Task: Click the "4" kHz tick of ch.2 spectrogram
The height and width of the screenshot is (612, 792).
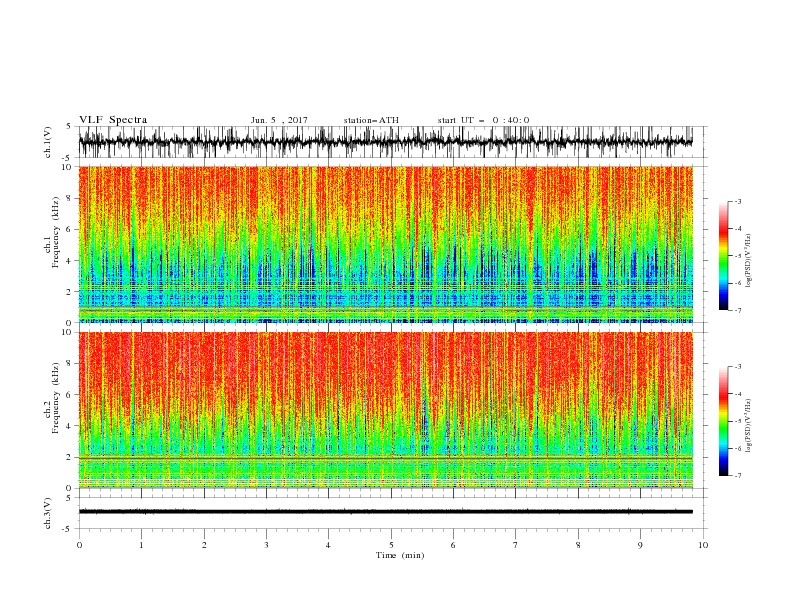Action: point(69,426)
